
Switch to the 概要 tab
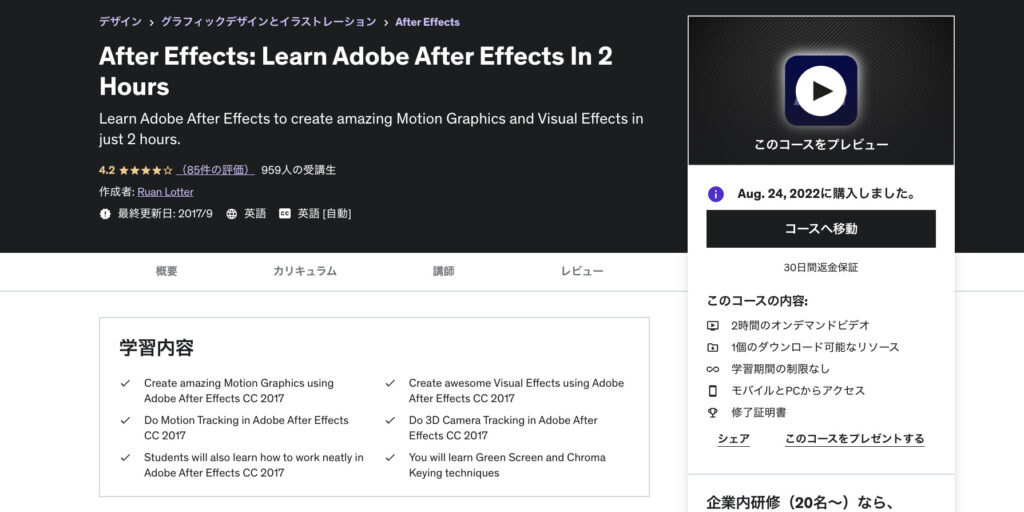pos(167,272)
